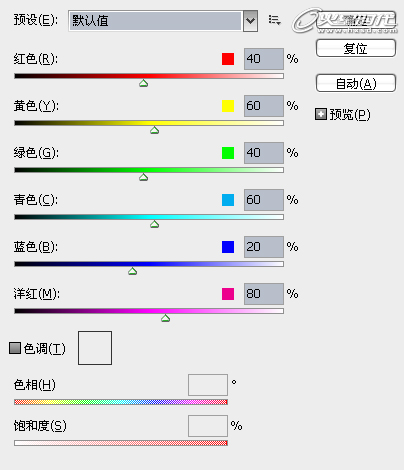The height and width of the screenshot is (470, 404).
Task: Click the 色相(H) hue value field
Action: 208,385
